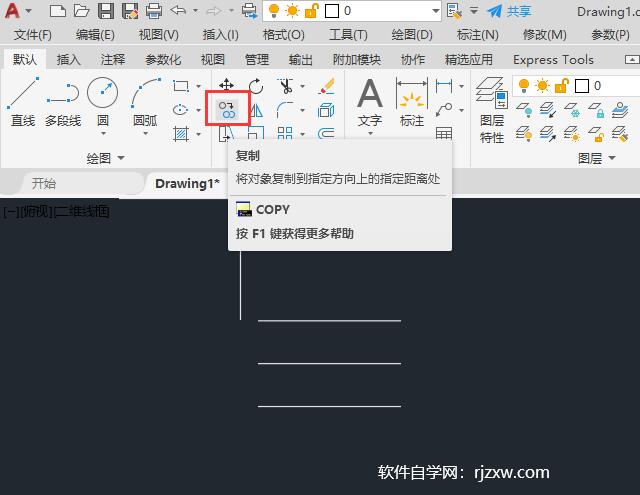This screenshot has height=495, width=640.
Task: Click the Erase tool icon
Action: (327, 86)
